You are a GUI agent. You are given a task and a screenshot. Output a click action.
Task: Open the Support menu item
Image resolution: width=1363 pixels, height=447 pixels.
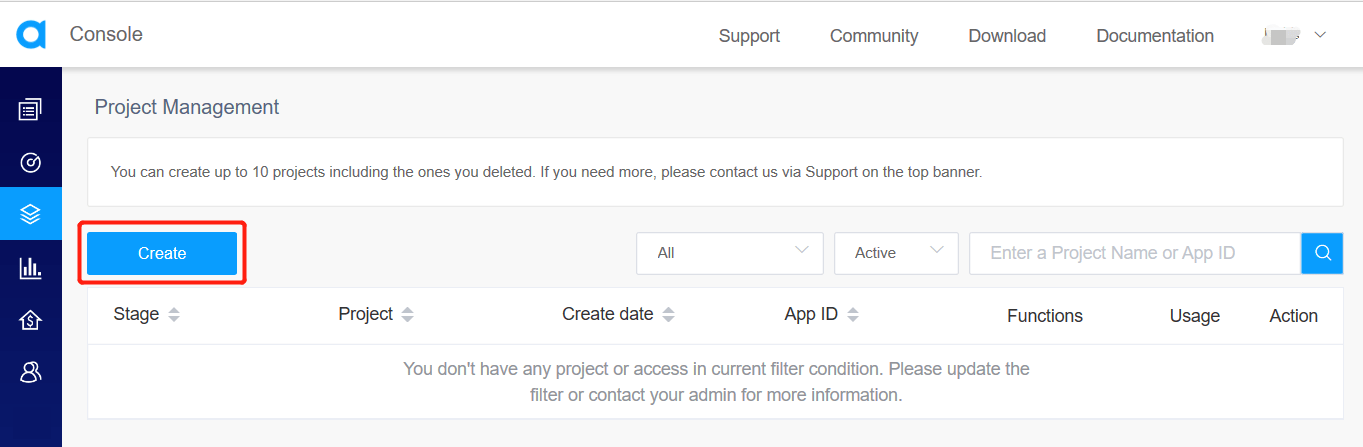[749, 36]
